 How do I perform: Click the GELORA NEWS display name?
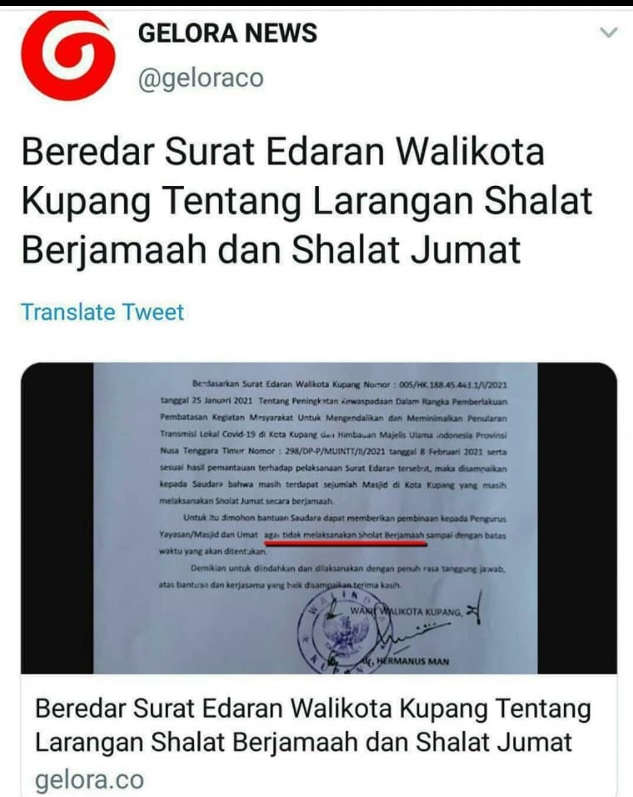tap(227, 34)
